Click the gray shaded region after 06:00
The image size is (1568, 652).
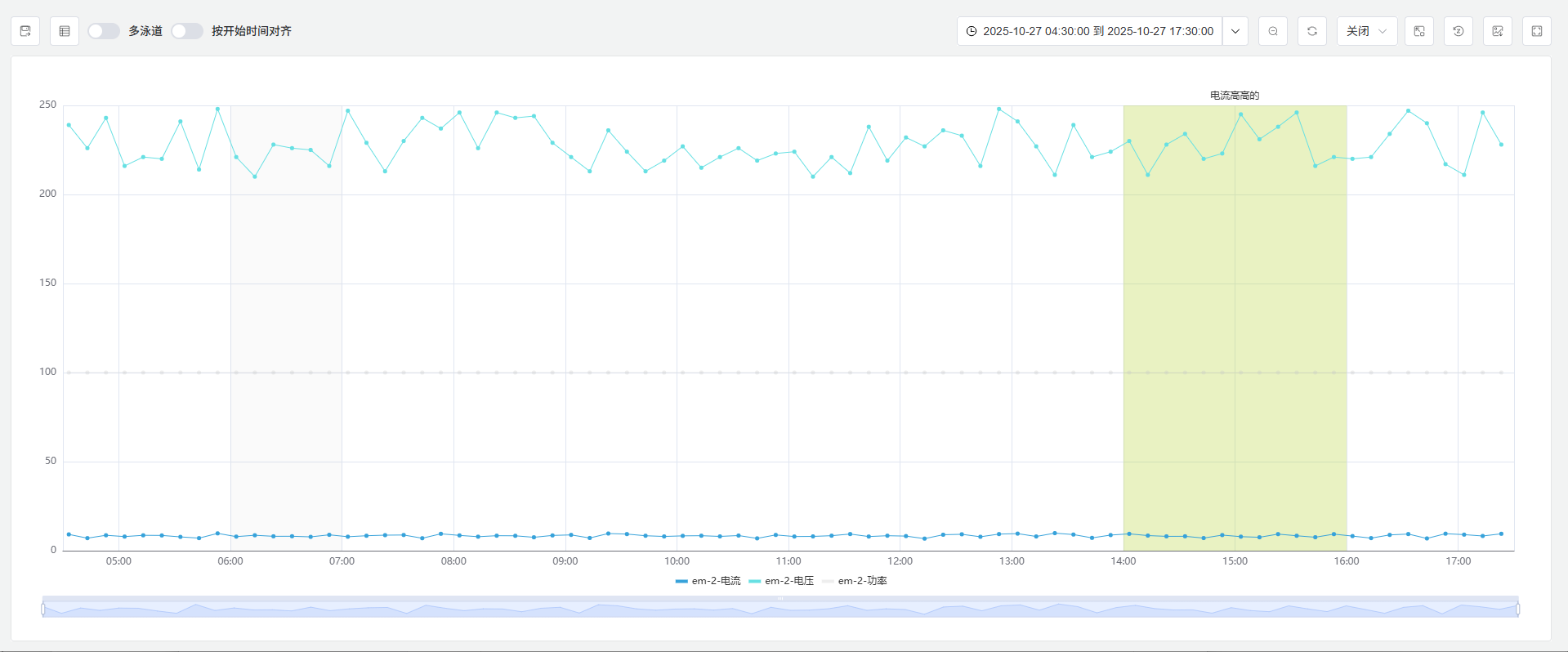tap(286, 327)
